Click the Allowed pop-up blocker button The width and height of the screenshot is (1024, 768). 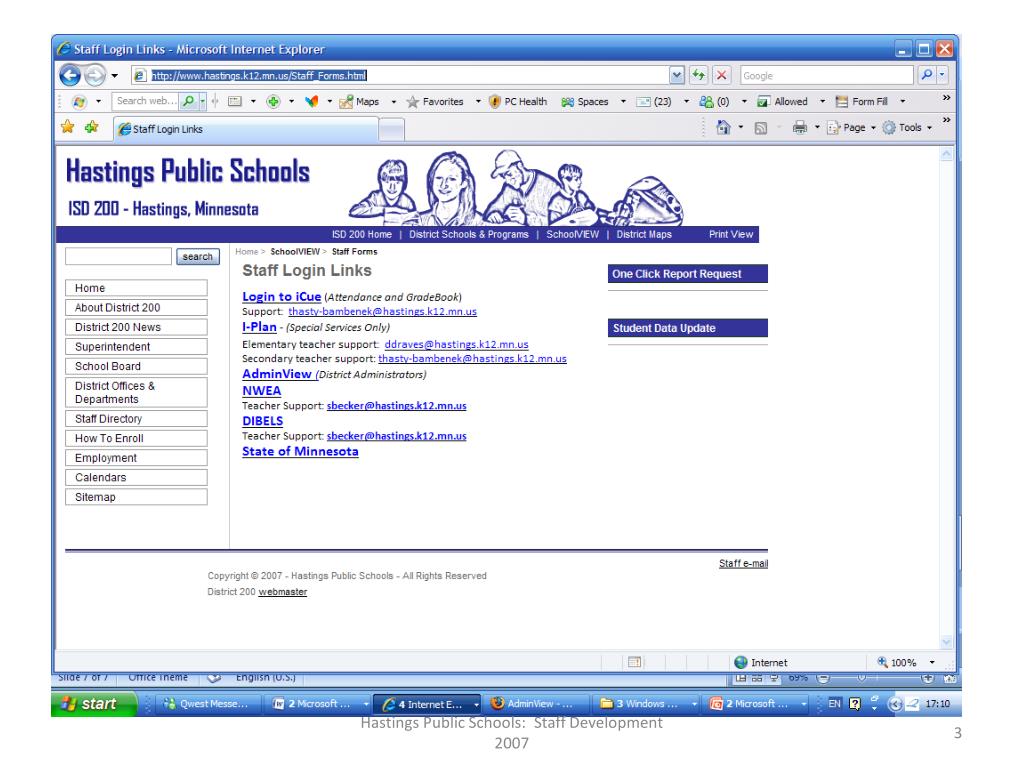[x=782, y=102]
